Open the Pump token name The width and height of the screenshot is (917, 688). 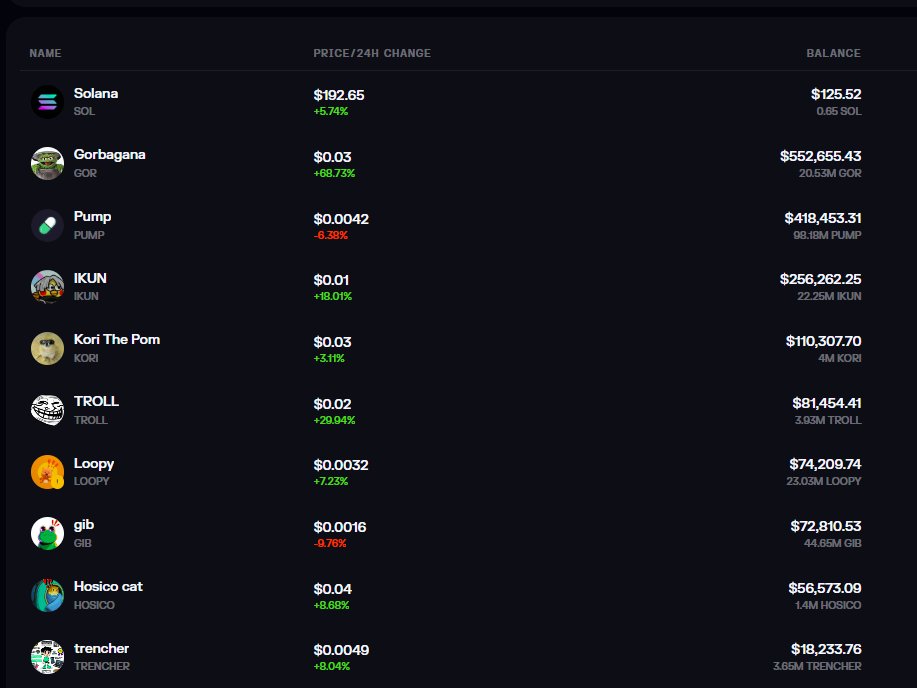click(92, 217)
